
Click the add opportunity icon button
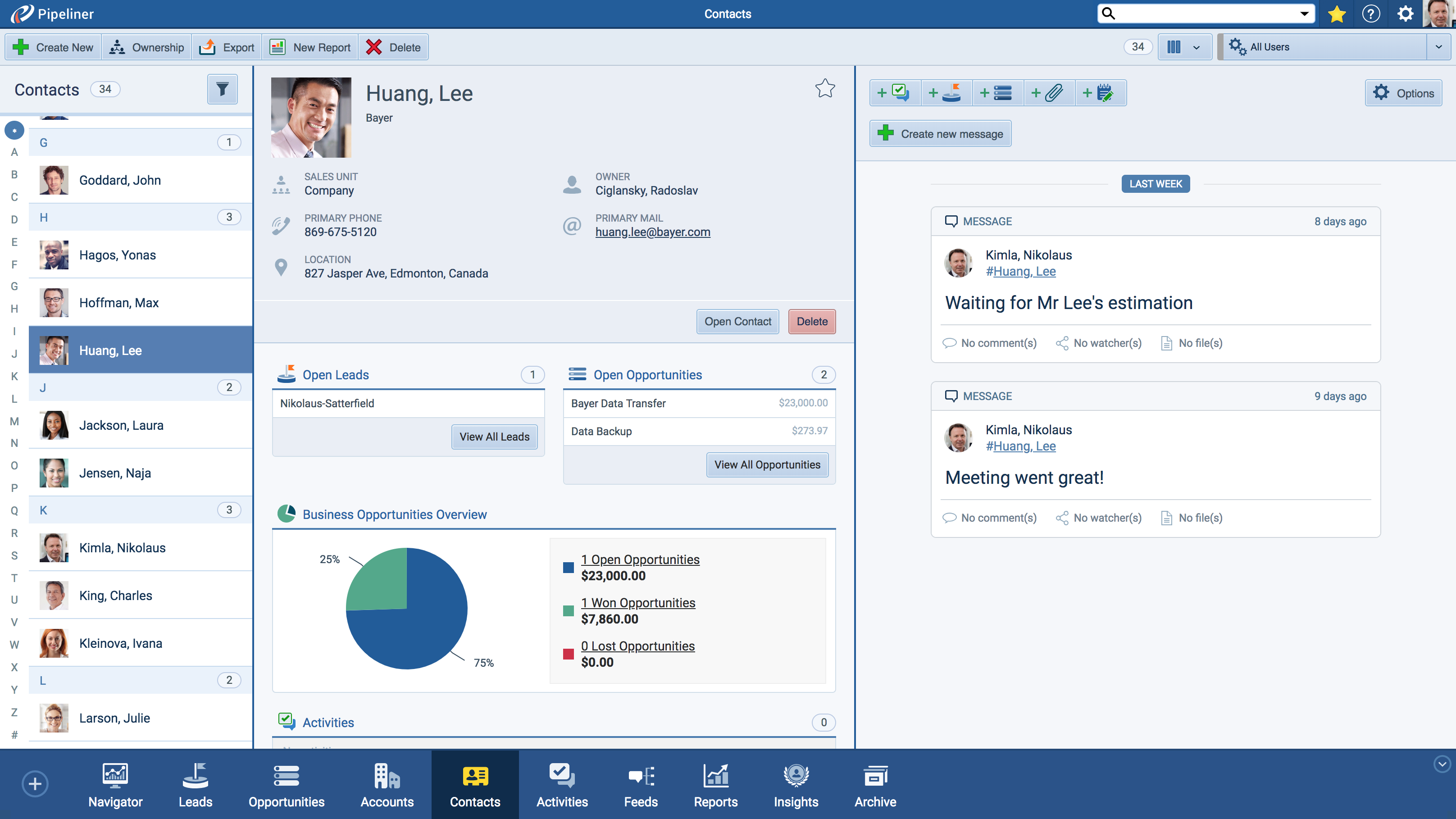pos(997,93)
